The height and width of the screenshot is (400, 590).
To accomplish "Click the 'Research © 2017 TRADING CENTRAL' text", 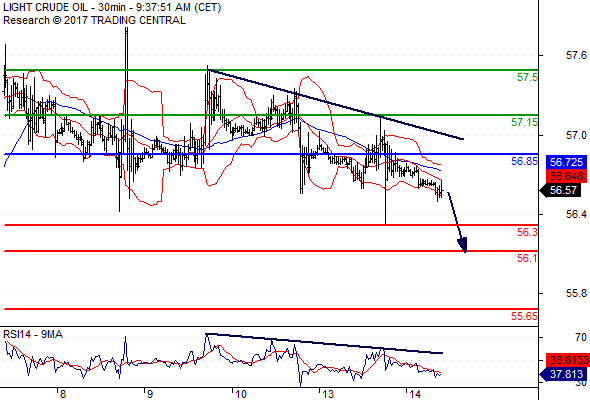I will pyautogui.click(x=94, y=20).
